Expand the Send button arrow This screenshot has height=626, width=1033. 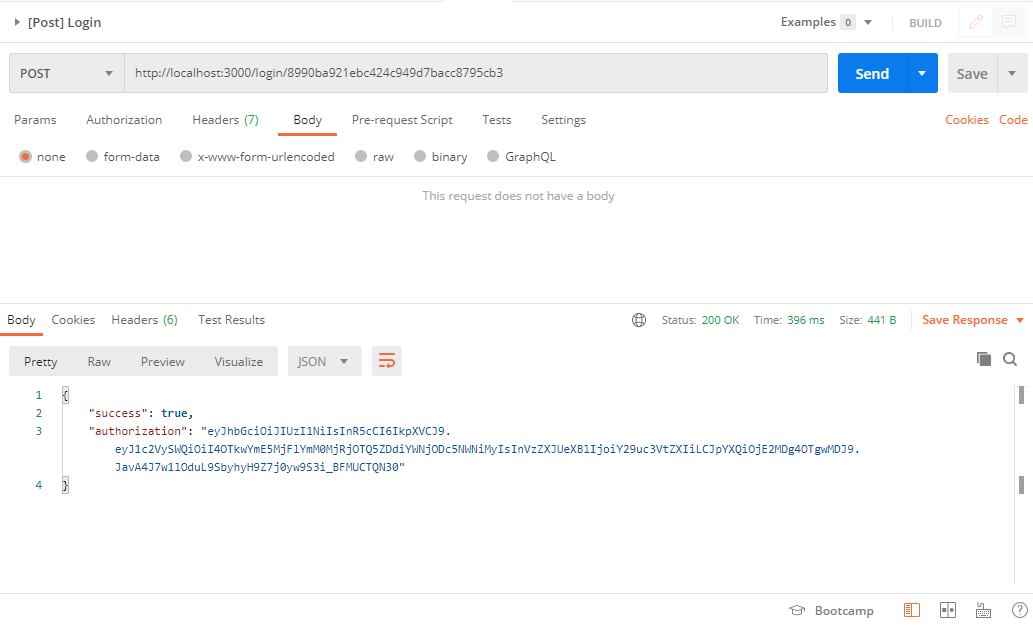click(x=922, y=73)
